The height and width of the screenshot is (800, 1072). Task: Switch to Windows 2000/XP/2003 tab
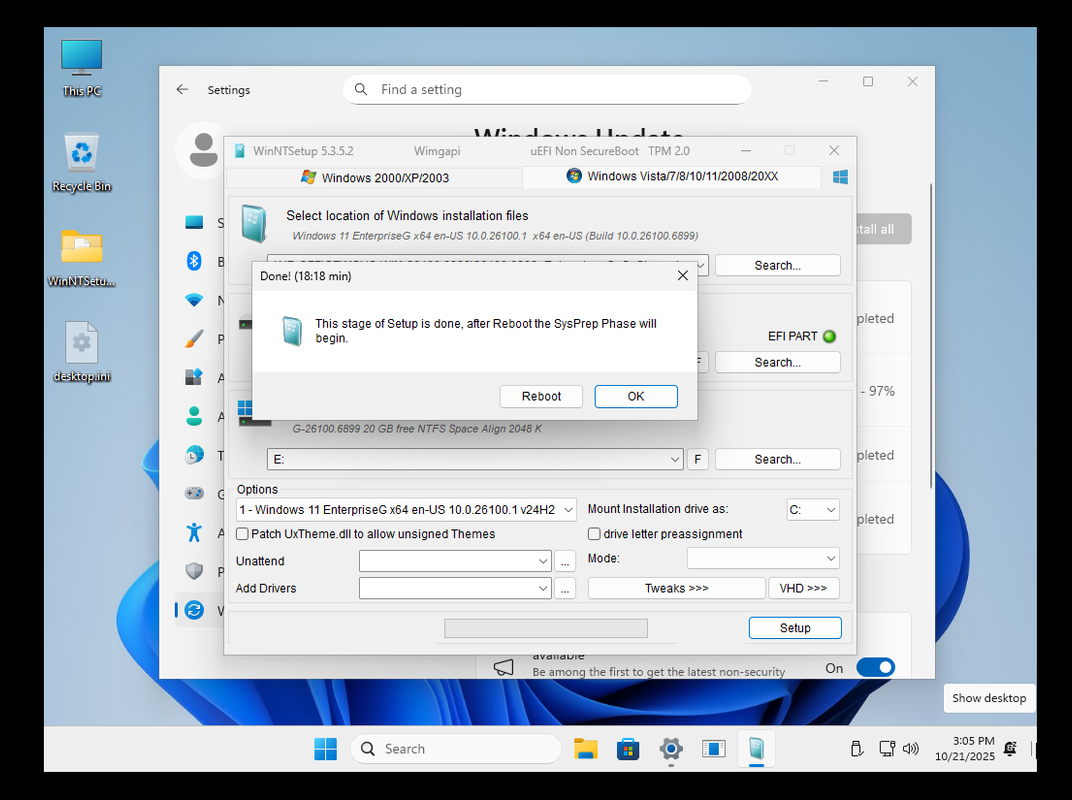375,178
